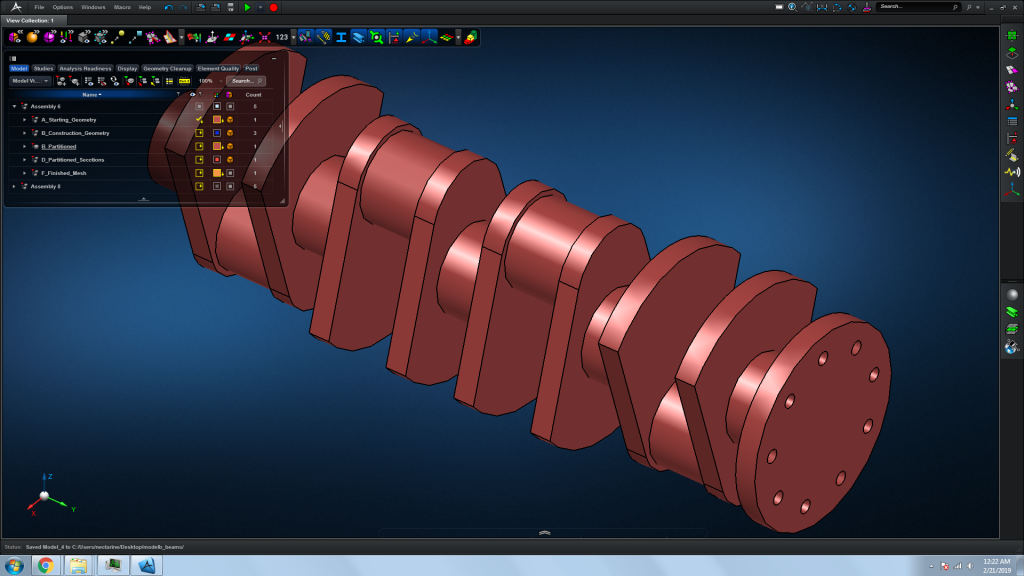
Task: Click the orange color swatch for F_Finished_Mesh
Action: click(217, 173)
